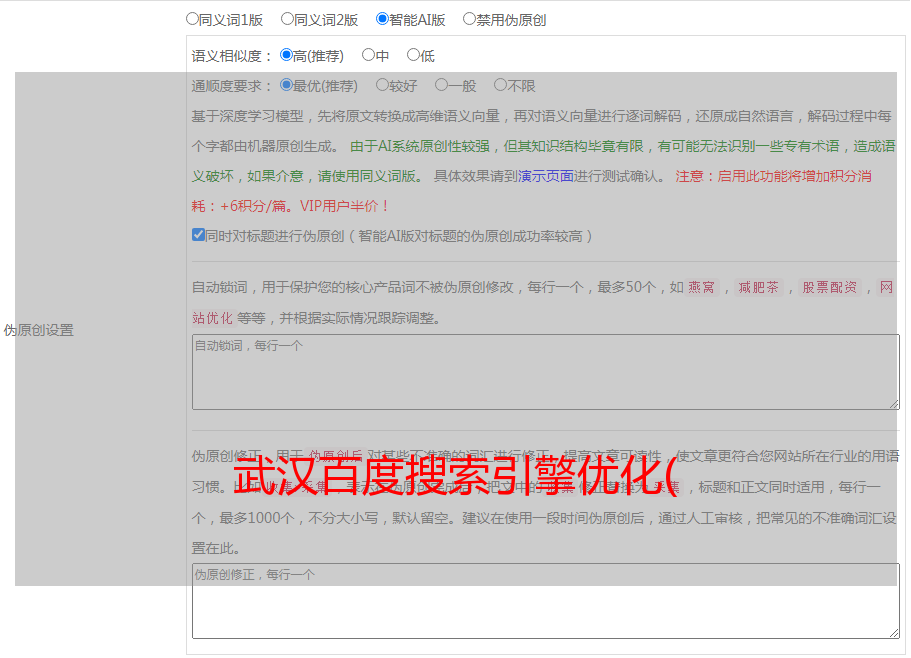911x658 pixels.
Task: Click the 语义相似度 label
Action: click(232, 56)
